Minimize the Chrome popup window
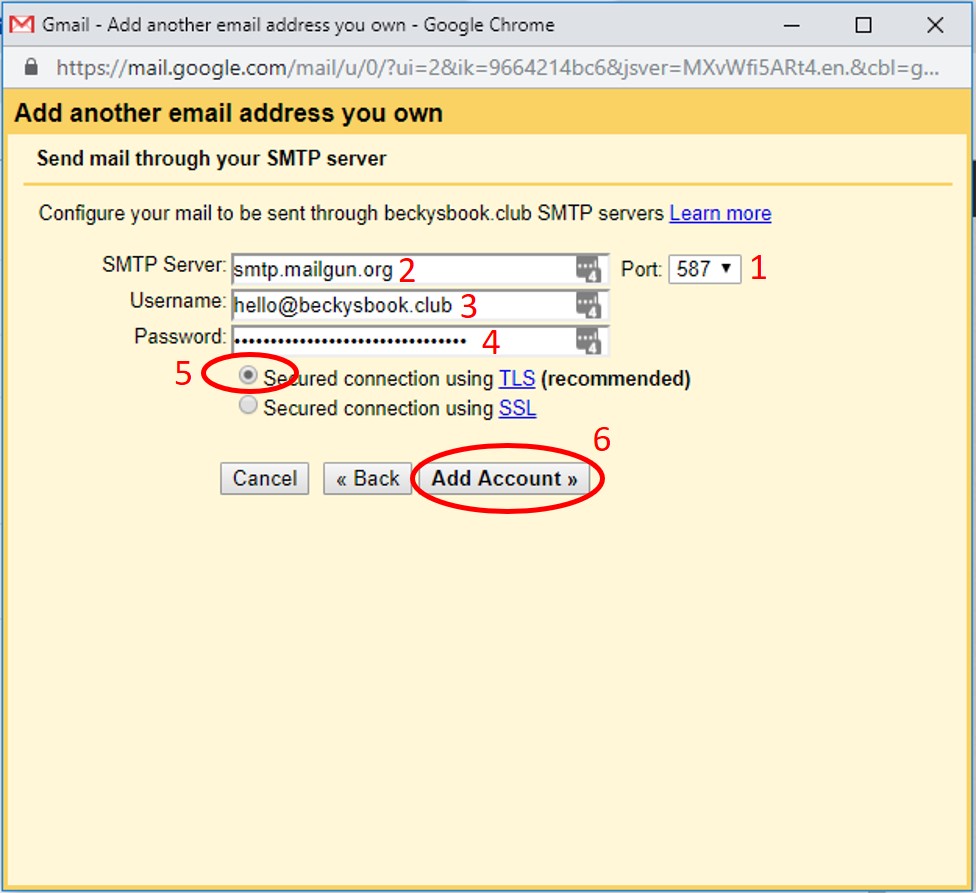This screenshot has width=976, height=893. 791,26
